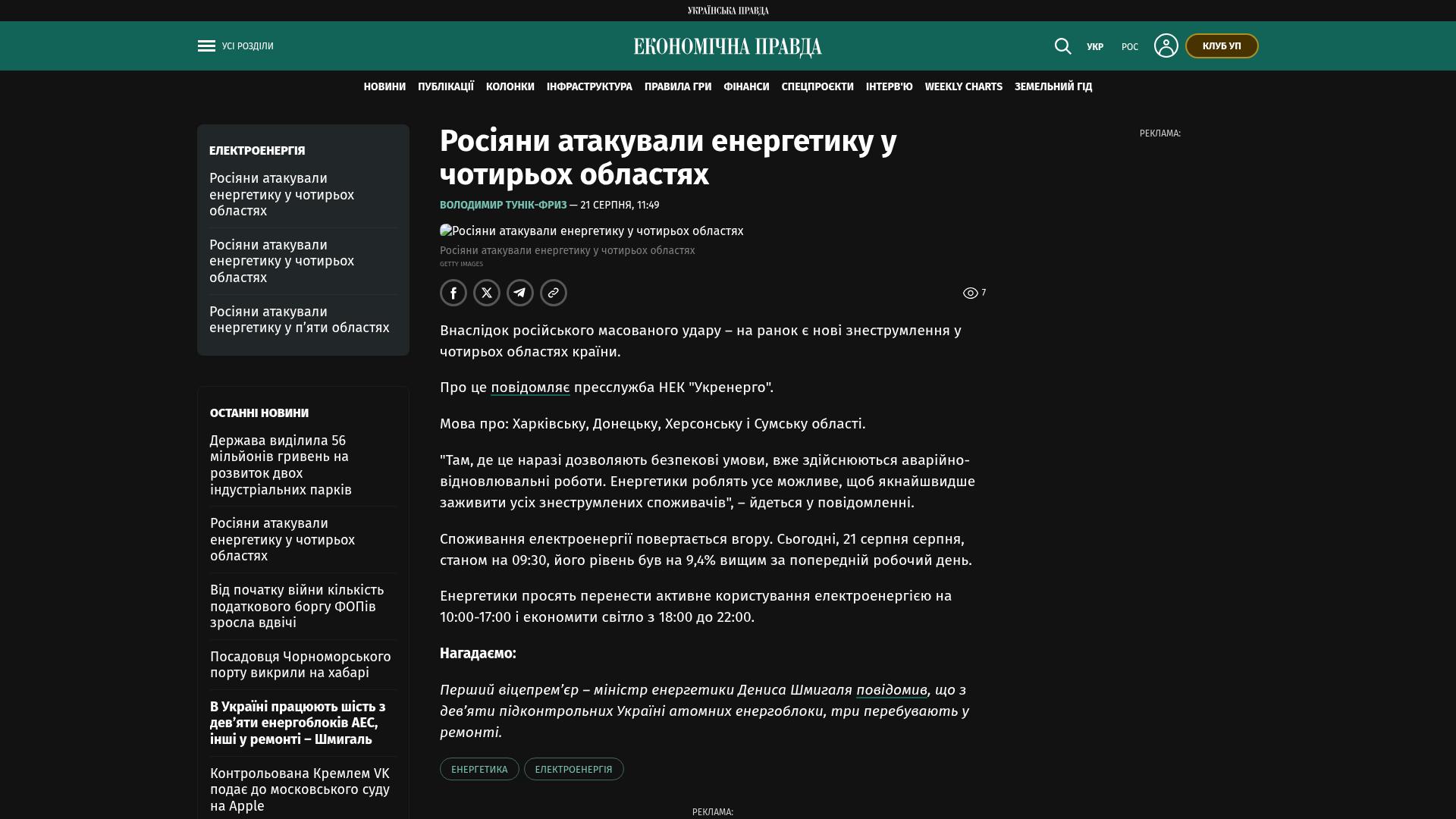Share article on X (Twitter)

tap(487, 293)
